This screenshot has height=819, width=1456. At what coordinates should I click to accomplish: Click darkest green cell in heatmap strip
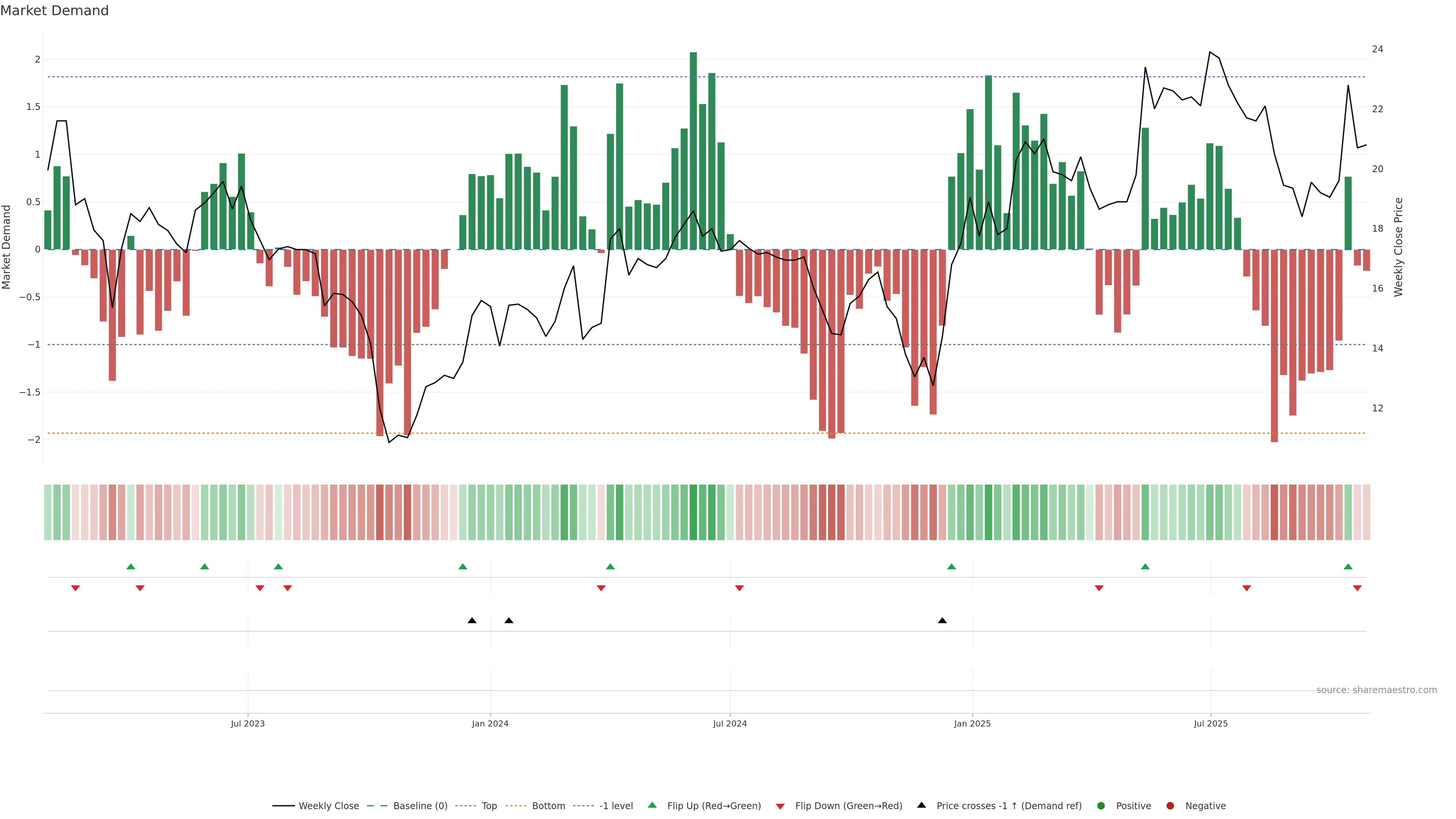693,512
